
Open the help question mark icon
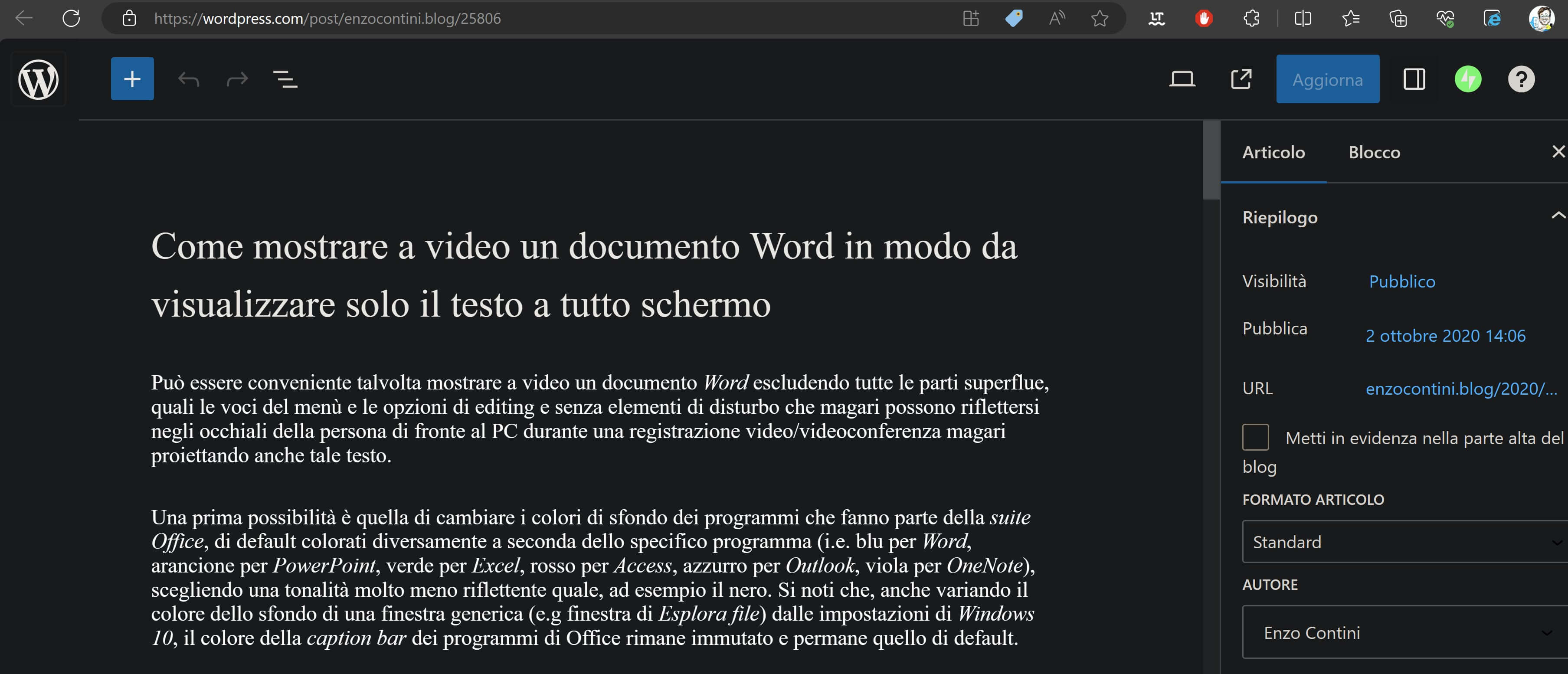click(x=1521, y=79)
